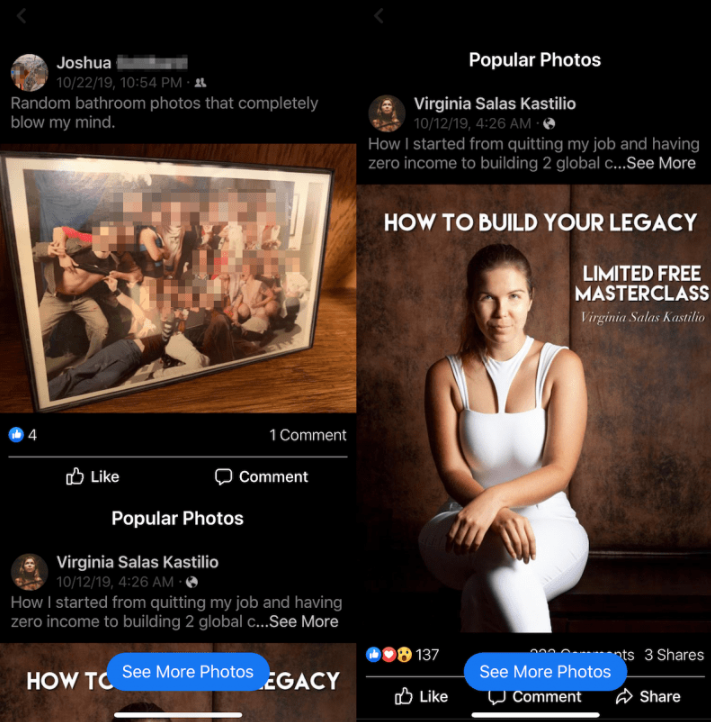
Task: Like the masterclass post
Action: pos(421,696)
